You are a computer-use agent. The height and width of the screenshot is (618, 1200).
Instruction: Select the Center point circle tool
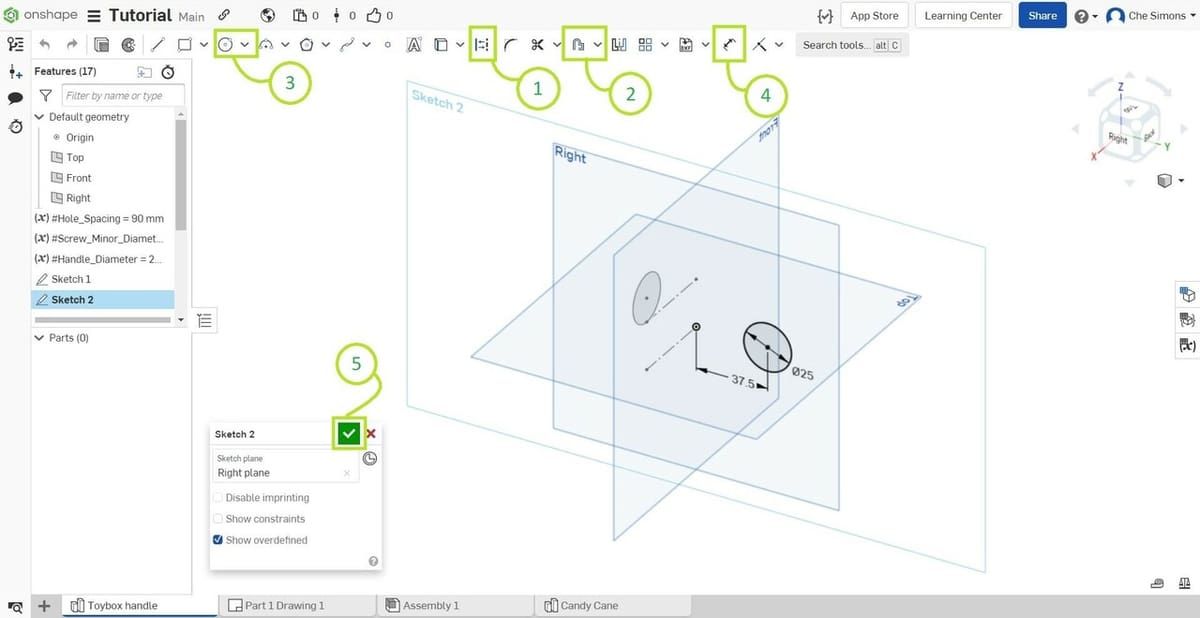coord(225,44)
